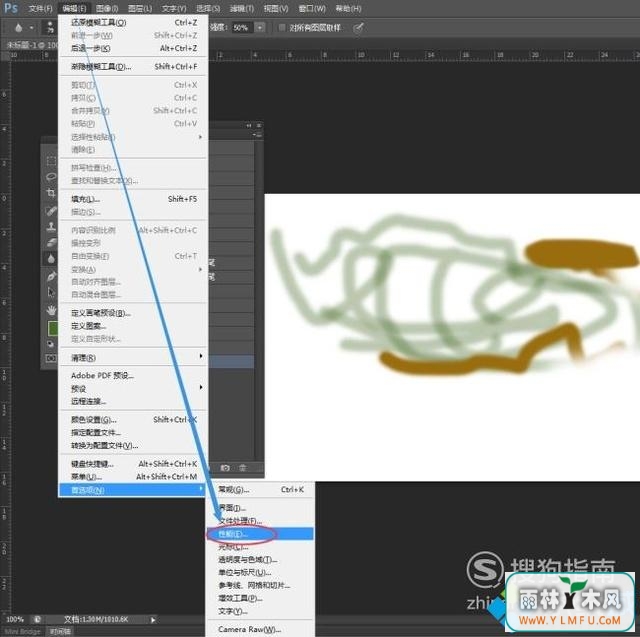Open the floating panel flyout menu
This screenshot has width=640, height=637.
(x=258, y=134)
